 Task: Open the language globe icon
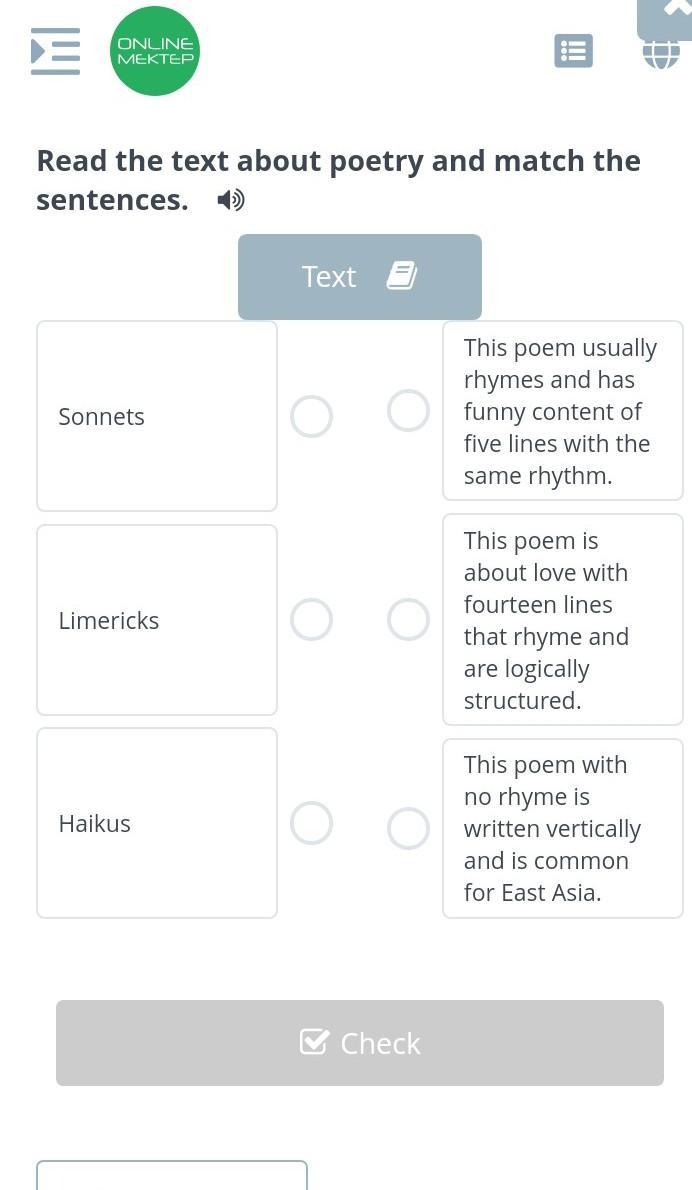(x=662, y=55)
